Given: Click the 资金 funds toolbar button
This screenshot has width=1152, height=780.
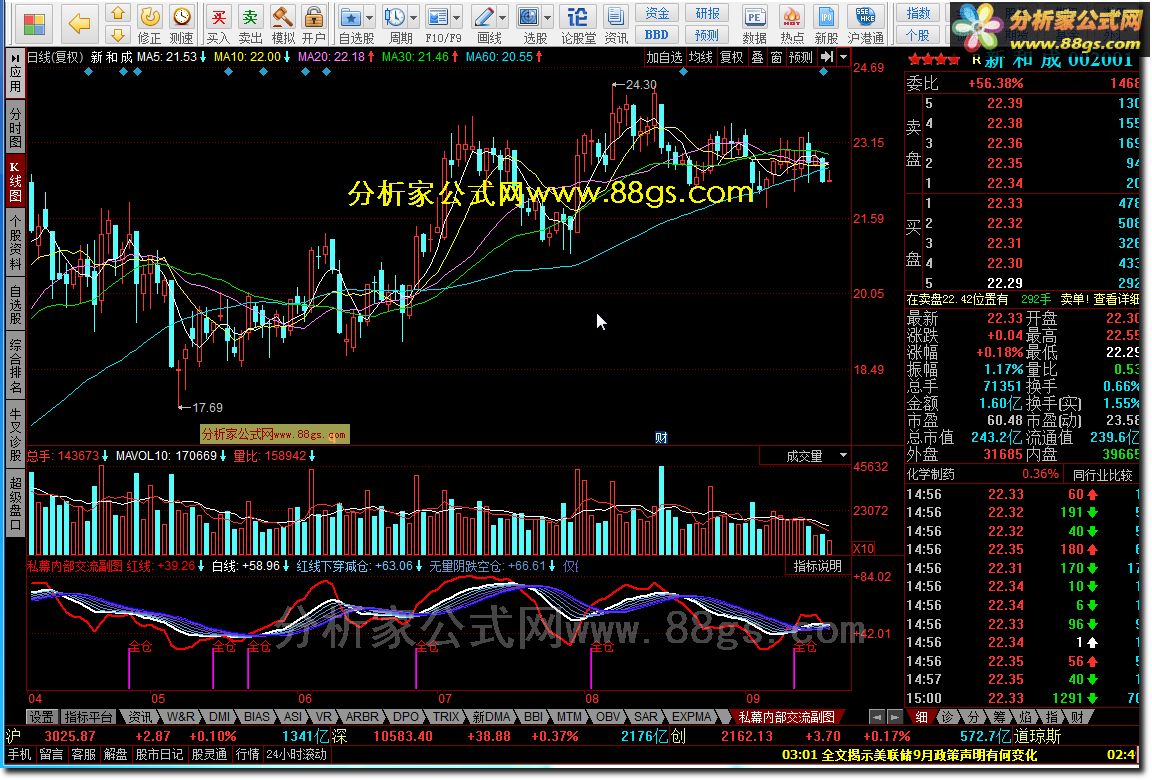Looking at the screenshot, I should click(x=657, y=13).
